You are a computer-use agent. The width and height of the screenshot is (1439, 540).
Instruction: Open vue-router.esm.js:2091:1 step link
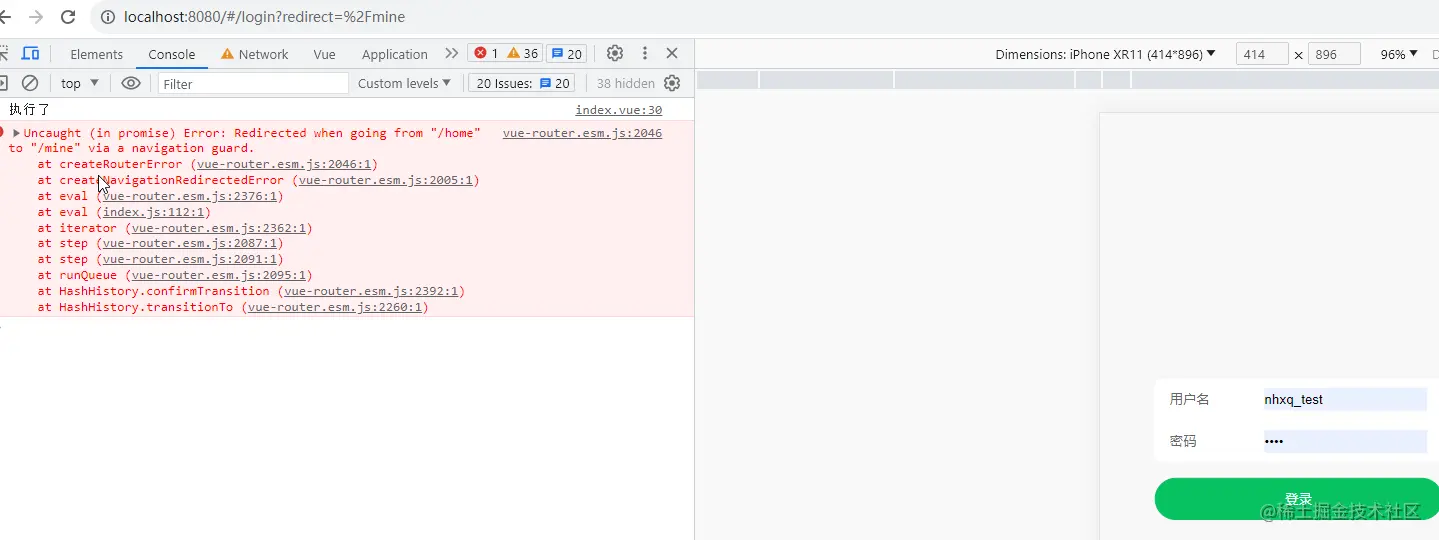190,259
